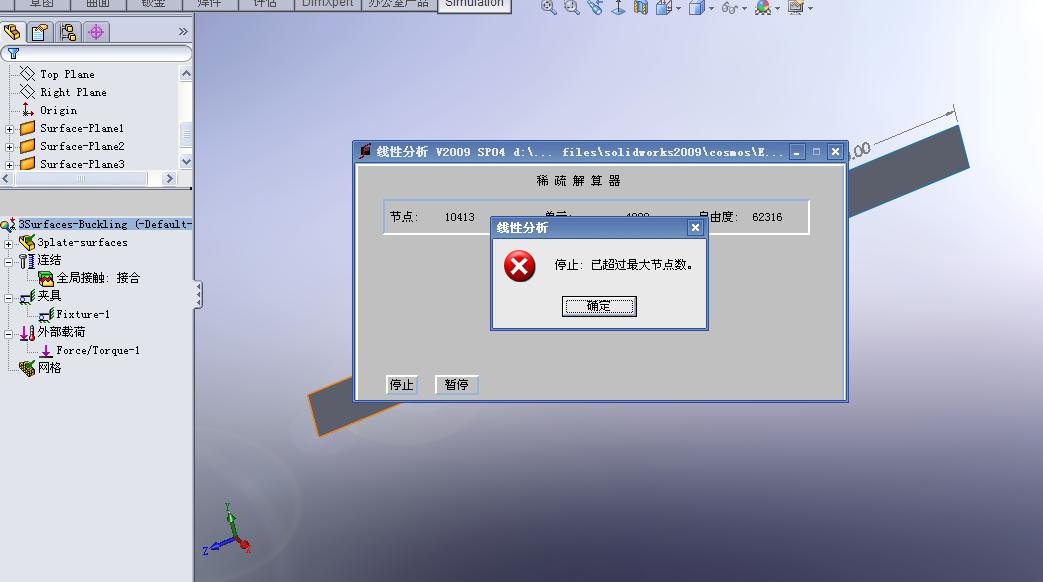Expand the Surface-Plane1 node
This screenshot has width=1043, height=582.
tap(9, 129)
